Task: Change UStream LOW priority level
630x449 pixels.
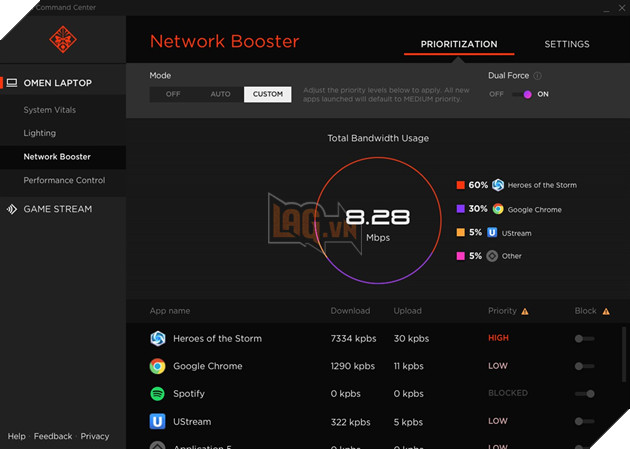Action: point(498,422)
